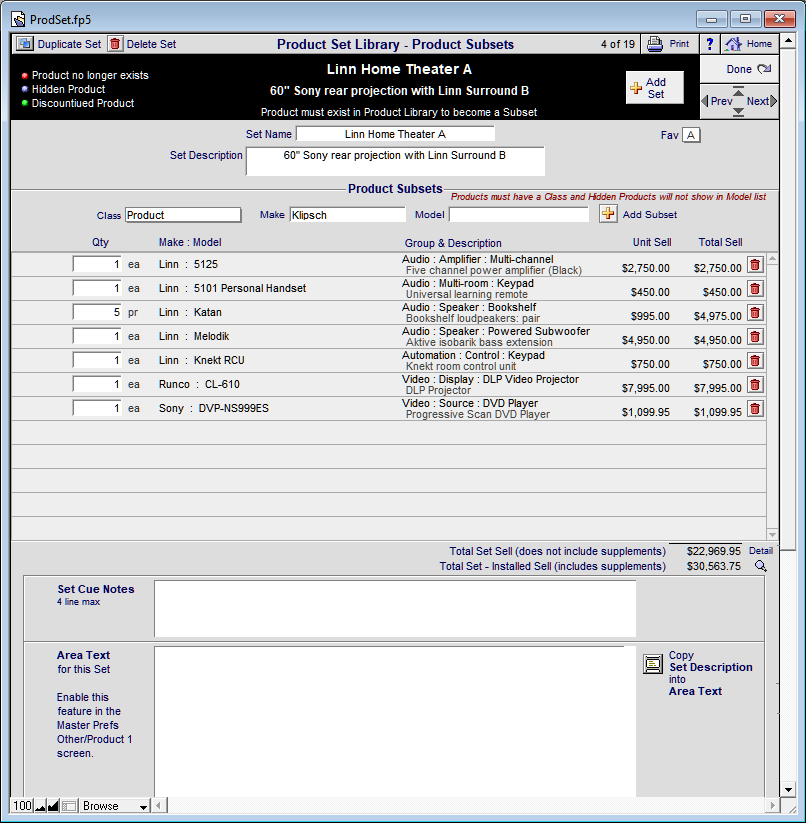Screen dimensions: 806x823
Task: Click the $30,563.75 Installed Sell value
Action: coord(714,566)
